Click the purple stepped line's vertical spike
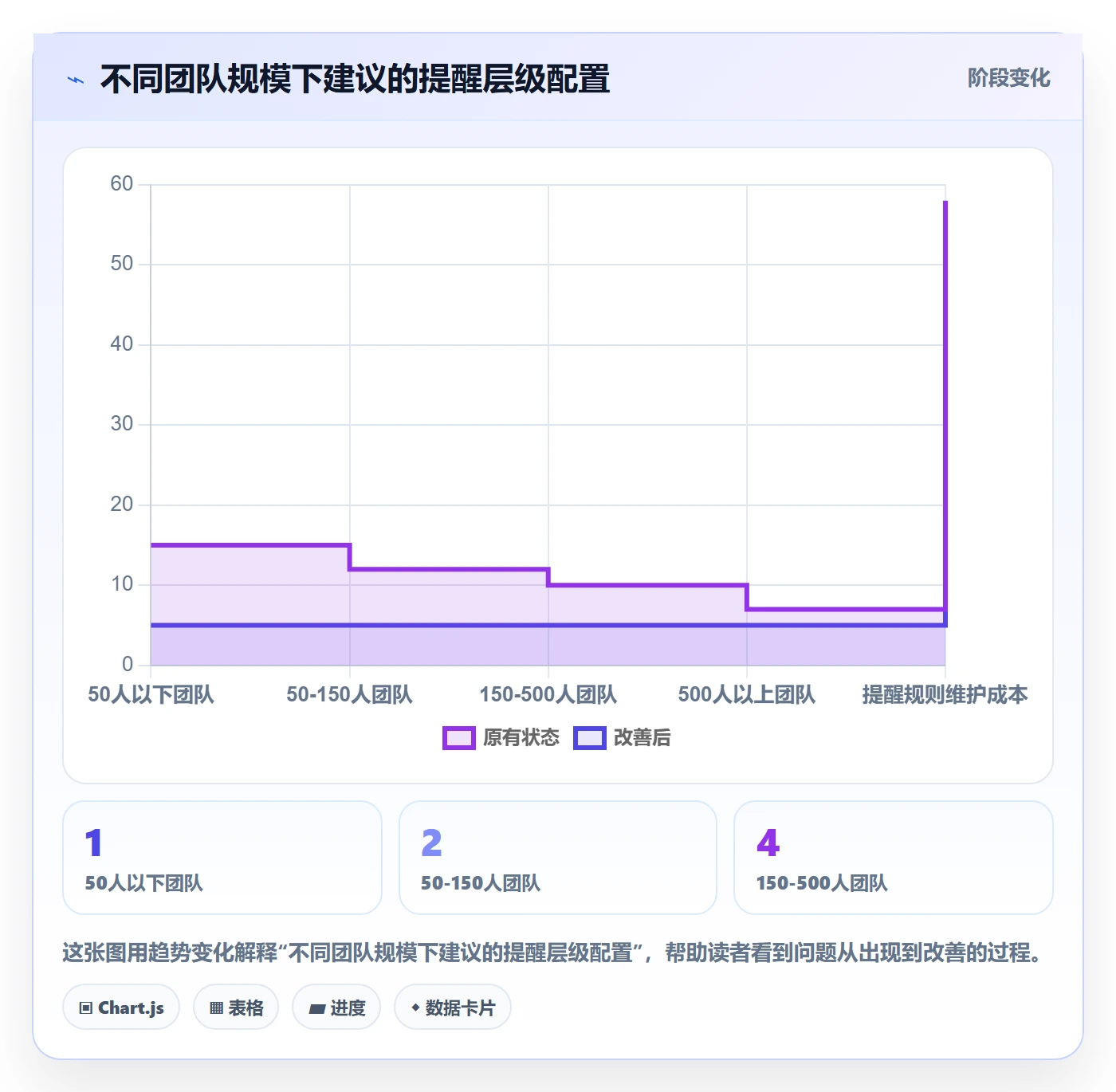Viewport: 1116px width, 1092px height. (x=945, y=407)
